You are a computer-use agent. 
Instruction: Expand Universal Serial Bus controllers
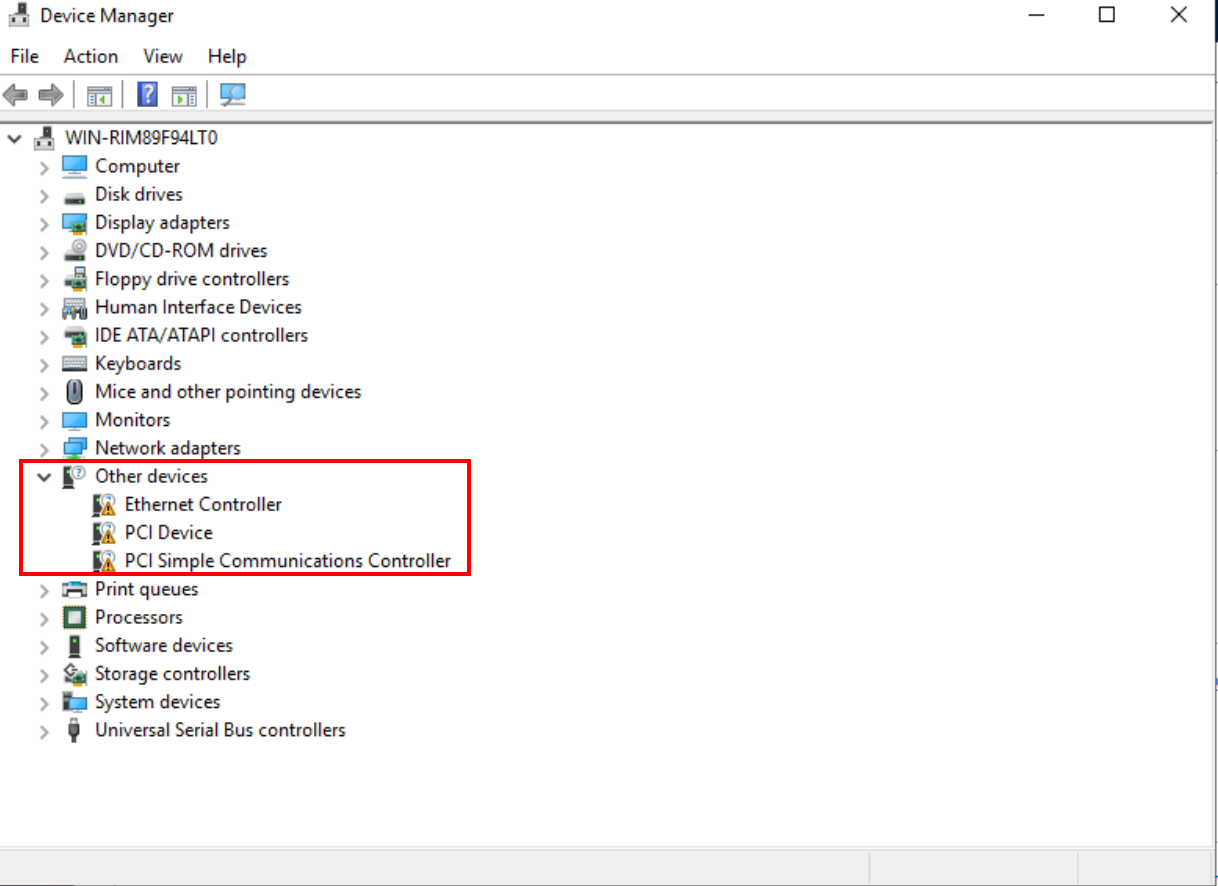[44, 731]
